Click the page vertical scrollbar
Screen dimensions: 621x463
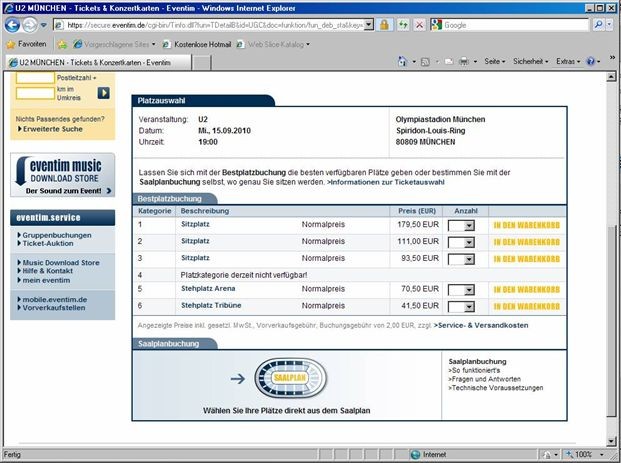(x=613, y=300)
